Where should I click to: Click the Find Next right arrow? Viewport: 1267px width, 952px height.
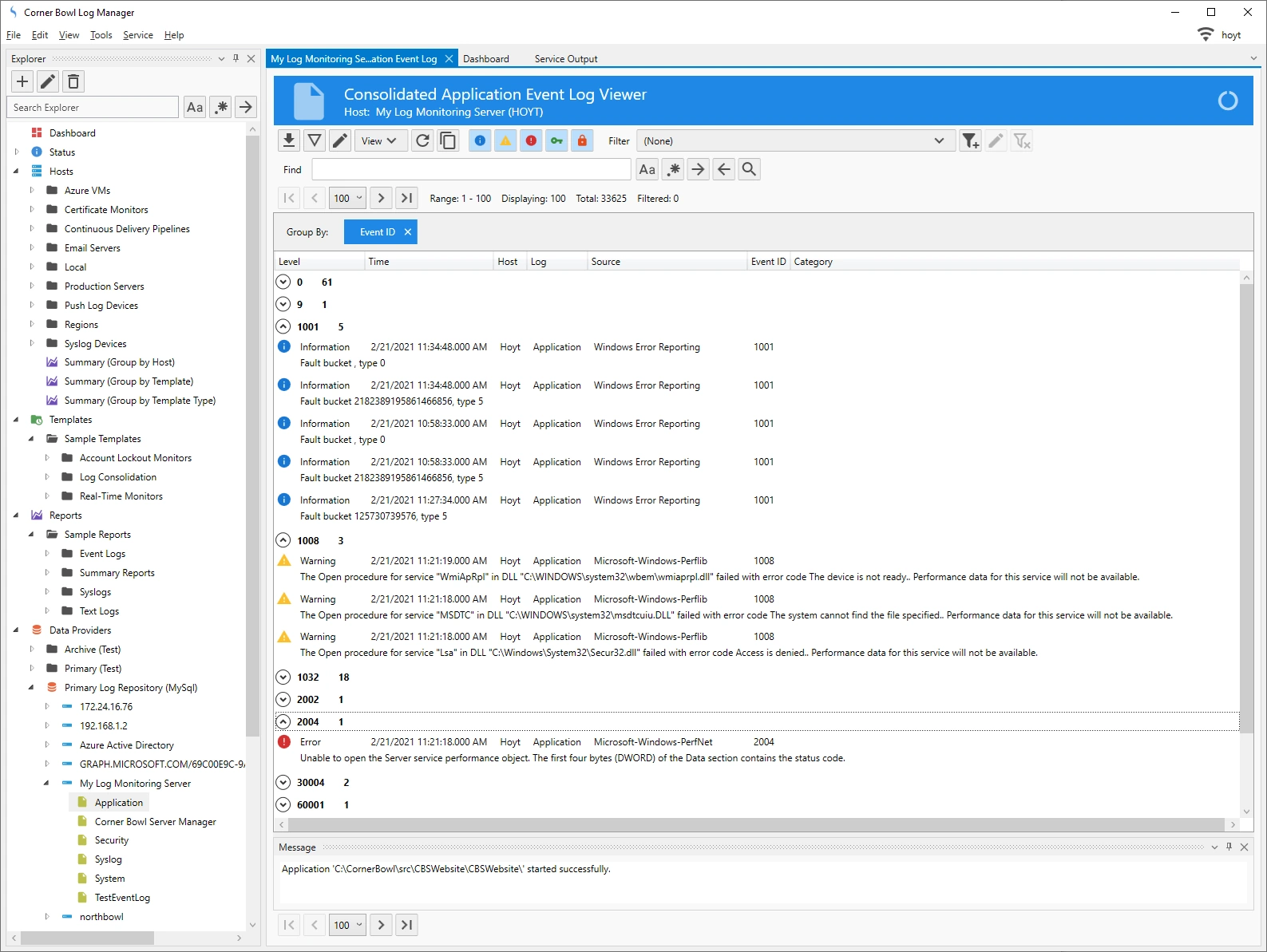coord(698,169)
